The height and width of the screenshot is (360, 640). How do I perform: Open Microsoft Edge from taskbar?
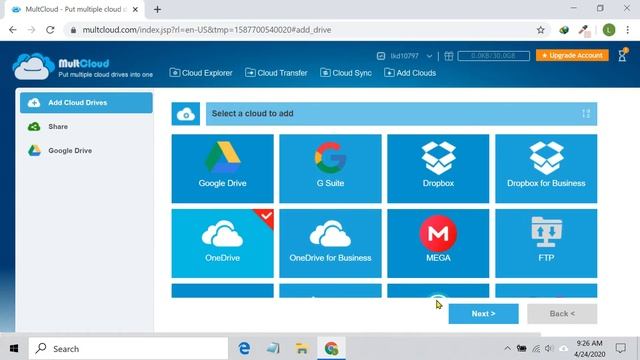[x=244, y=348]
